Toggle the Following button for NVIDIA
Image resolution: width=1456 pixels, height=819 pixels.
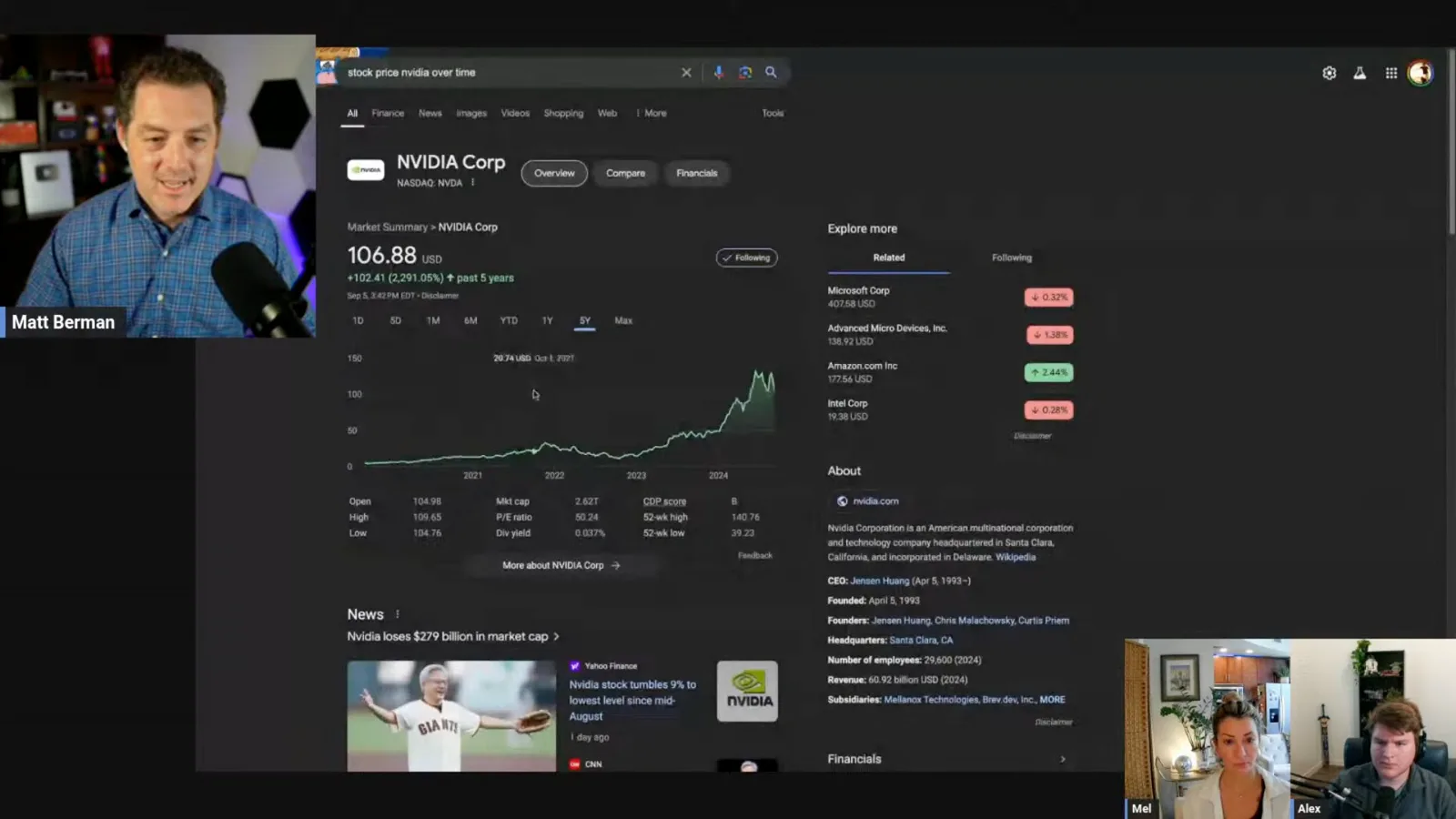click(x=746, y=258)
